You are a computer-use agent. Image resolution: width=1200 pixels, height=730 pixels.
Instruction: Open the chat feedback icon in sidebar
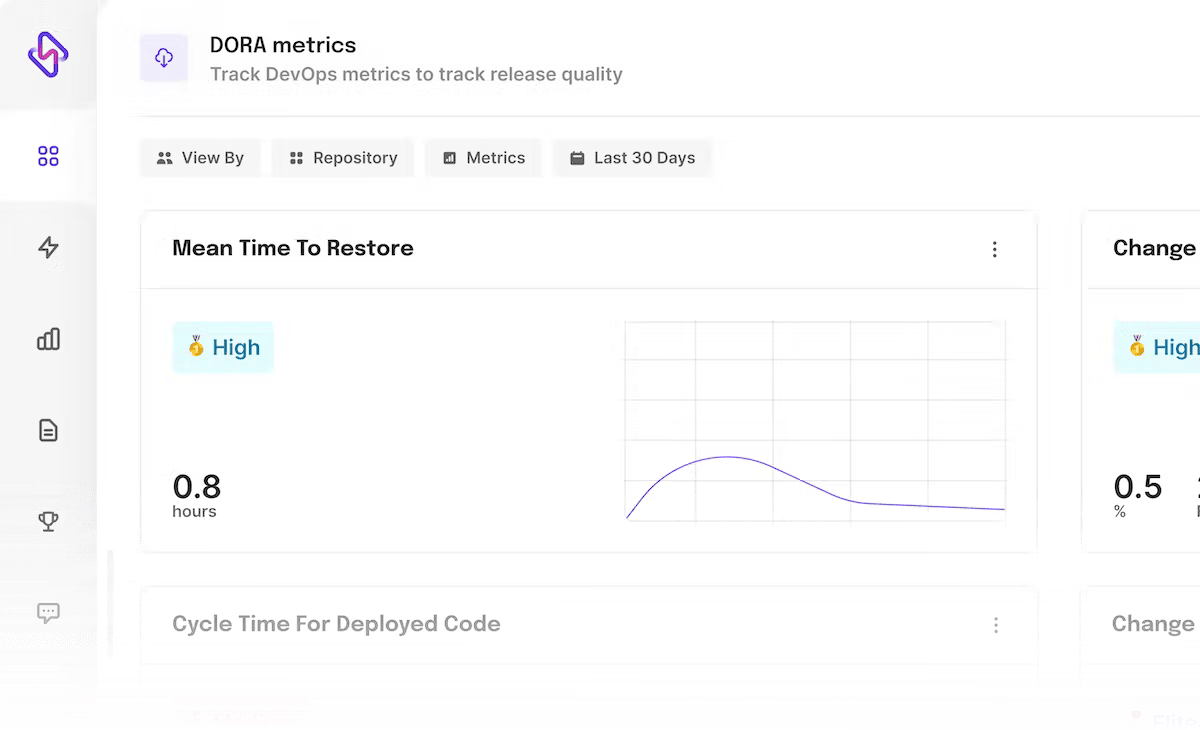(x=48, y=612)
